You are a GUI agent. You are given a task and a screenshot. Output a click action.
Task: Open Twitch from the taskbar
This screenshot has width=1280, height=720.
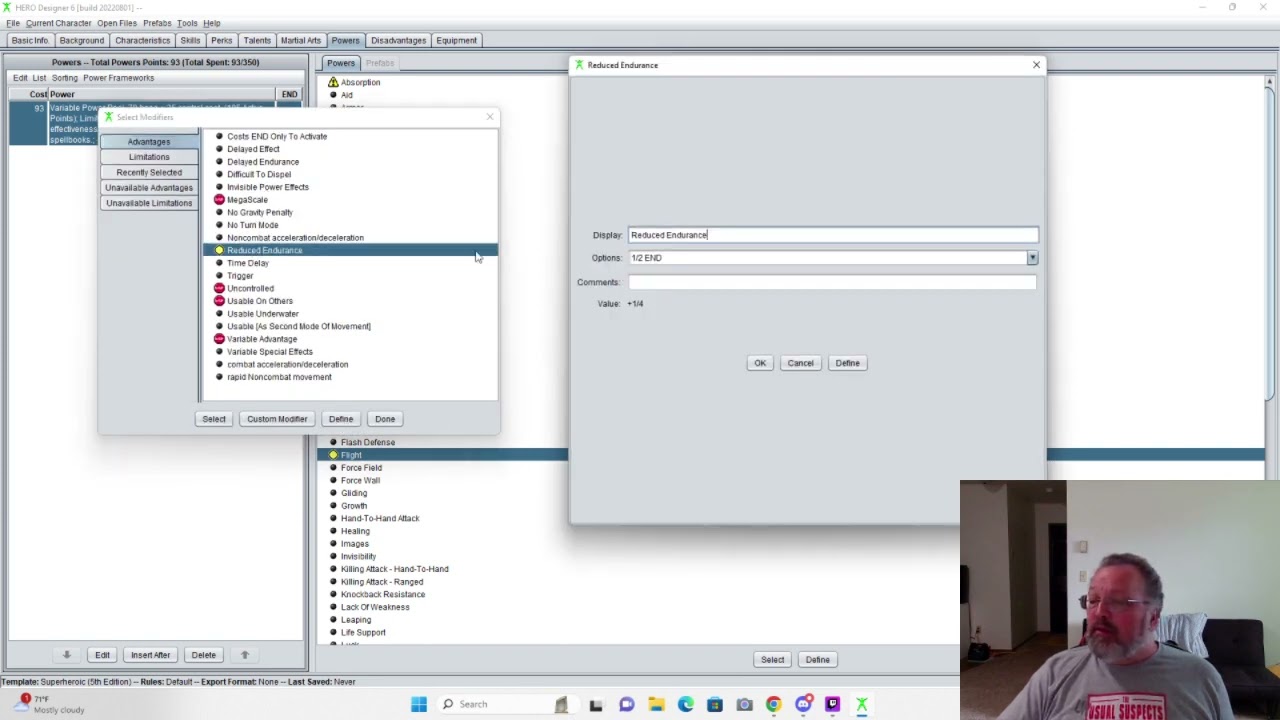[832, 704]
